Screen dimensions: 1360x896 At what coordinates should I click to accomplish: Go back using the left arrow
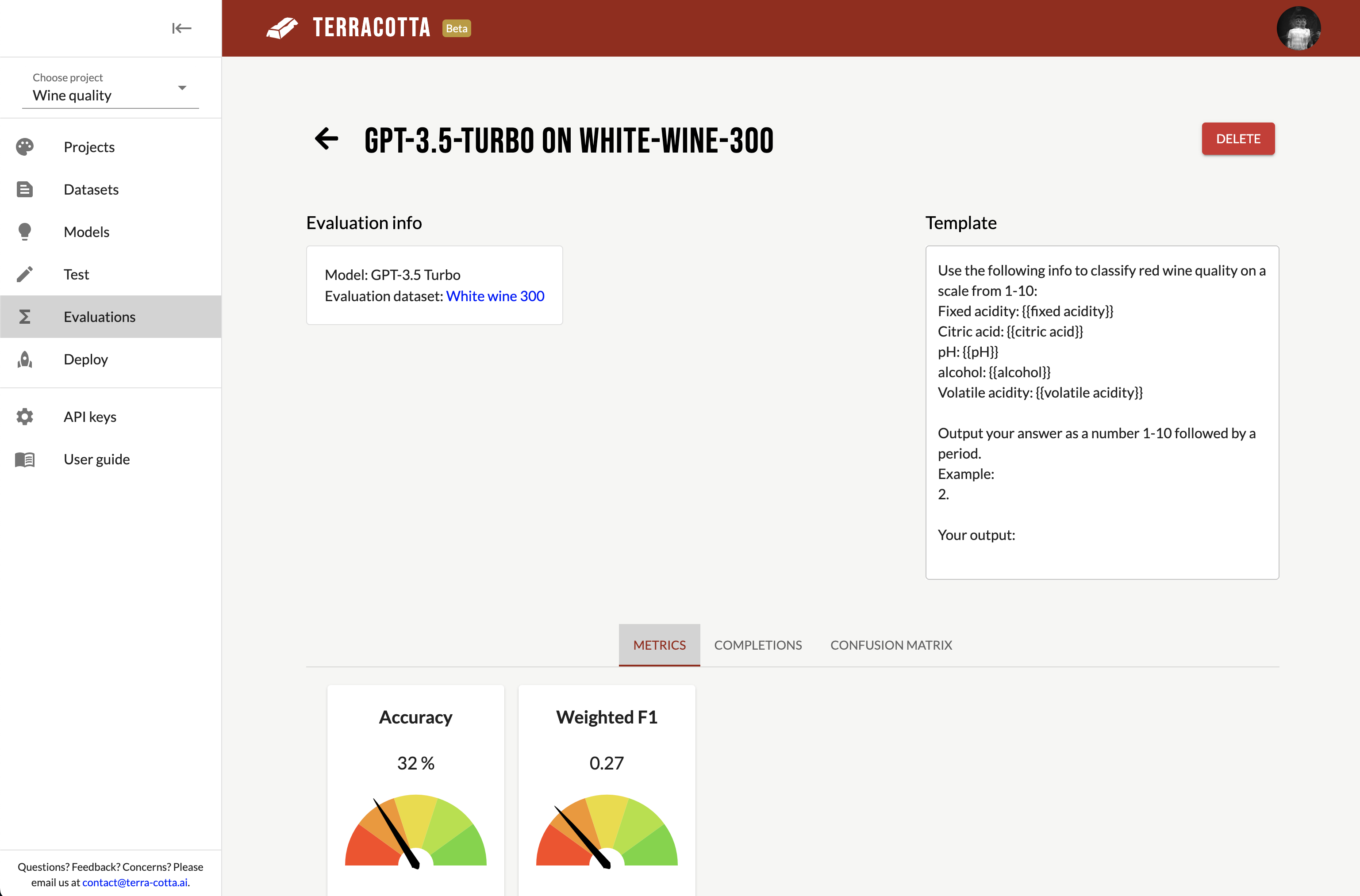pos(327,138)
